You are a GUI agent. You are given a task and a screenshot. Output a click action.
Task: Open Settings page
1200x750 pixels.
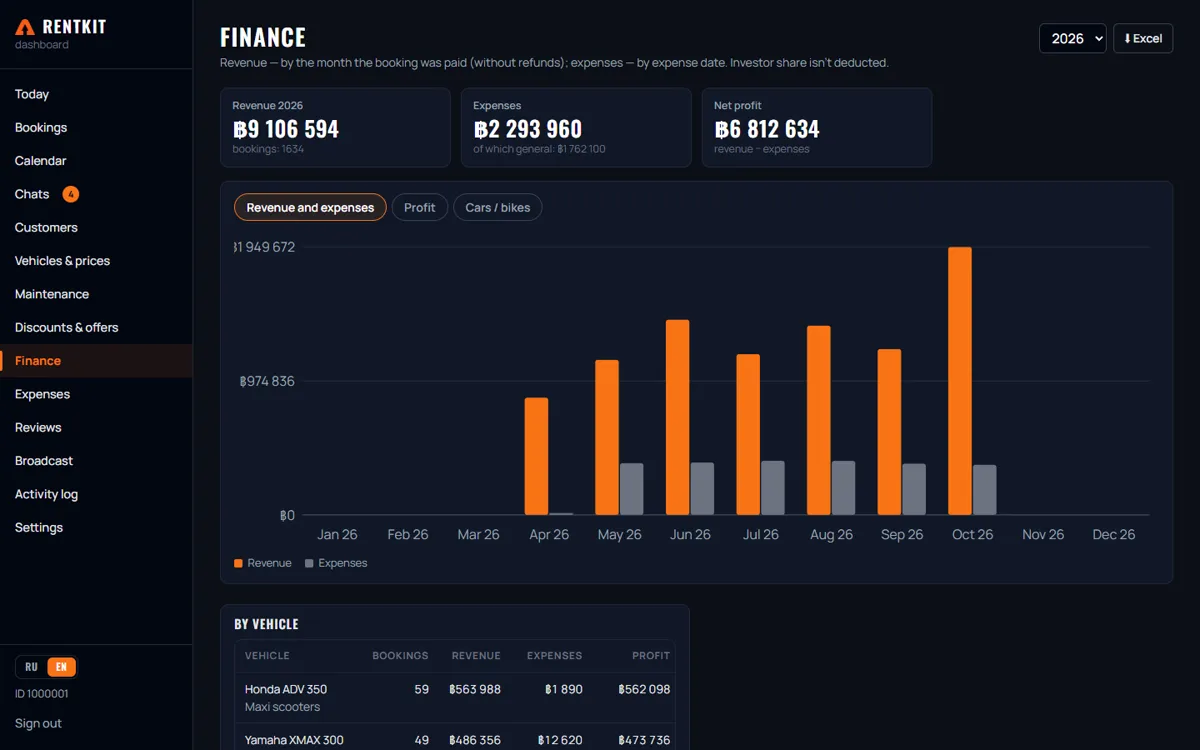click(x=96, y=527)
